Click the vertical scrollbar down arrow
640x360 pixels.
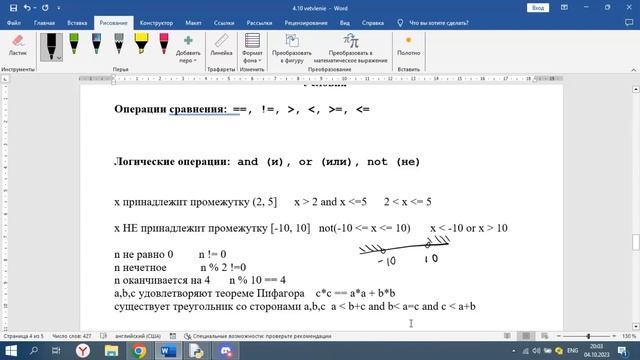pyautogui.click(x=636, y=326)
